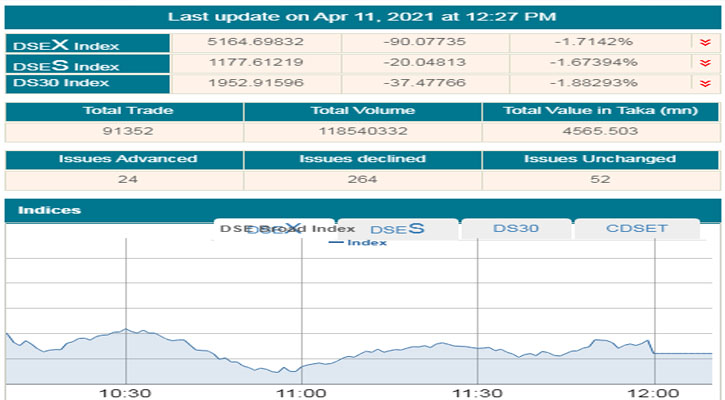Click the Issues Advanced count 24

[124, 180]
